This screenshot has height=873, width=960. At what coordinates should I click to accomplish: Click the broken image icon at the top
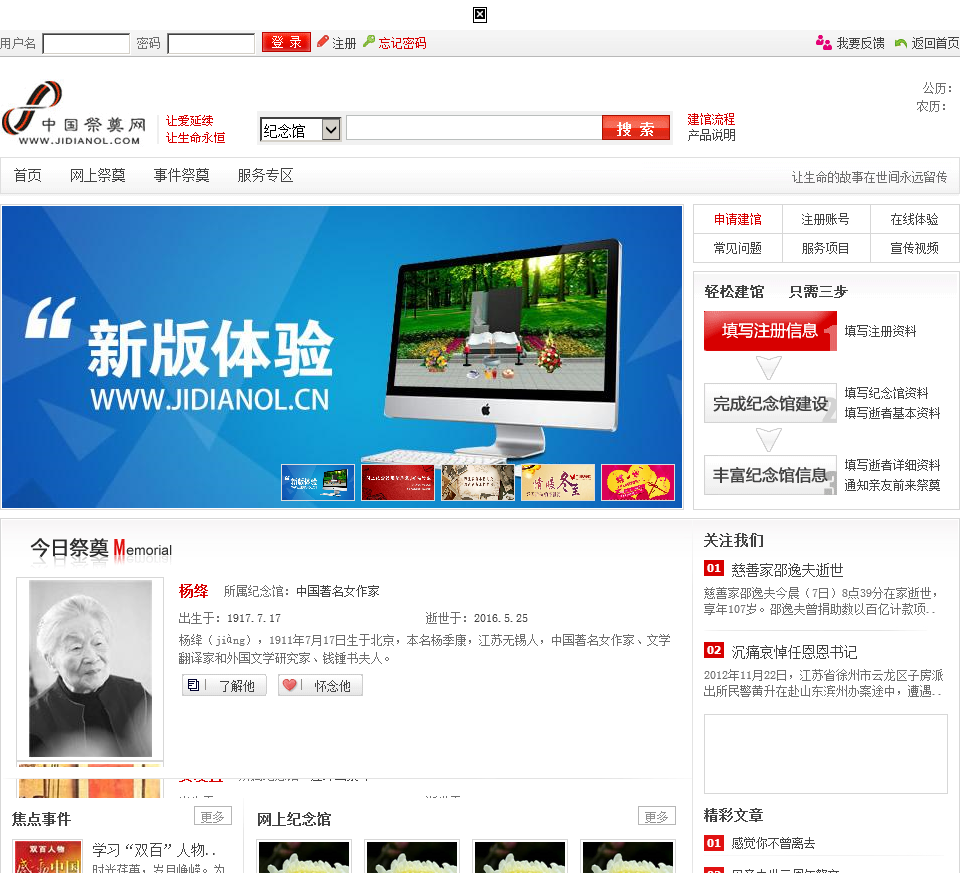click(480, 15)
